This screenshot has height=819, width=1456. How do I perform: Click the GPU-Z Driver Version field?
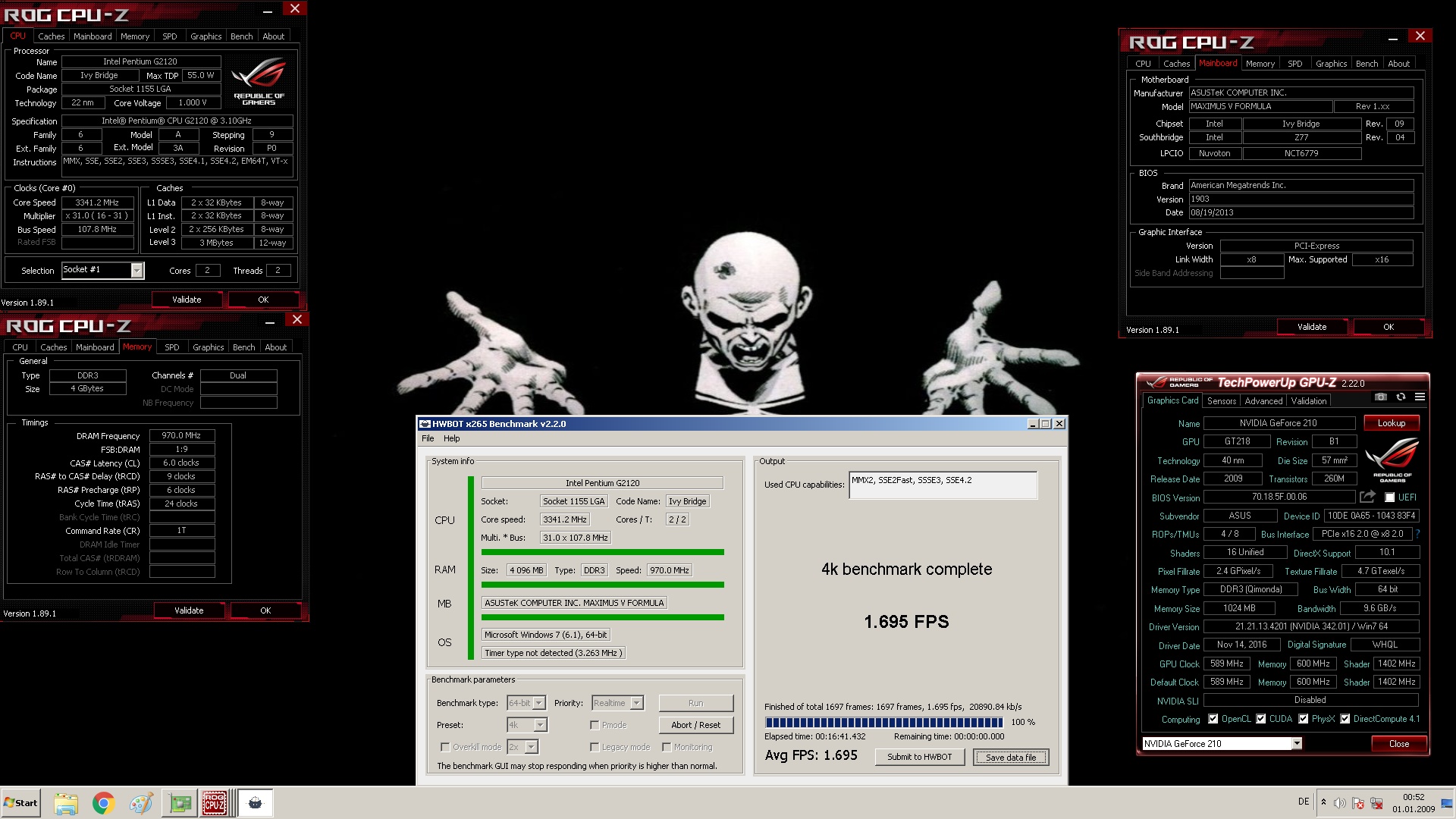pyautogui.click(x=1311, y=626)
